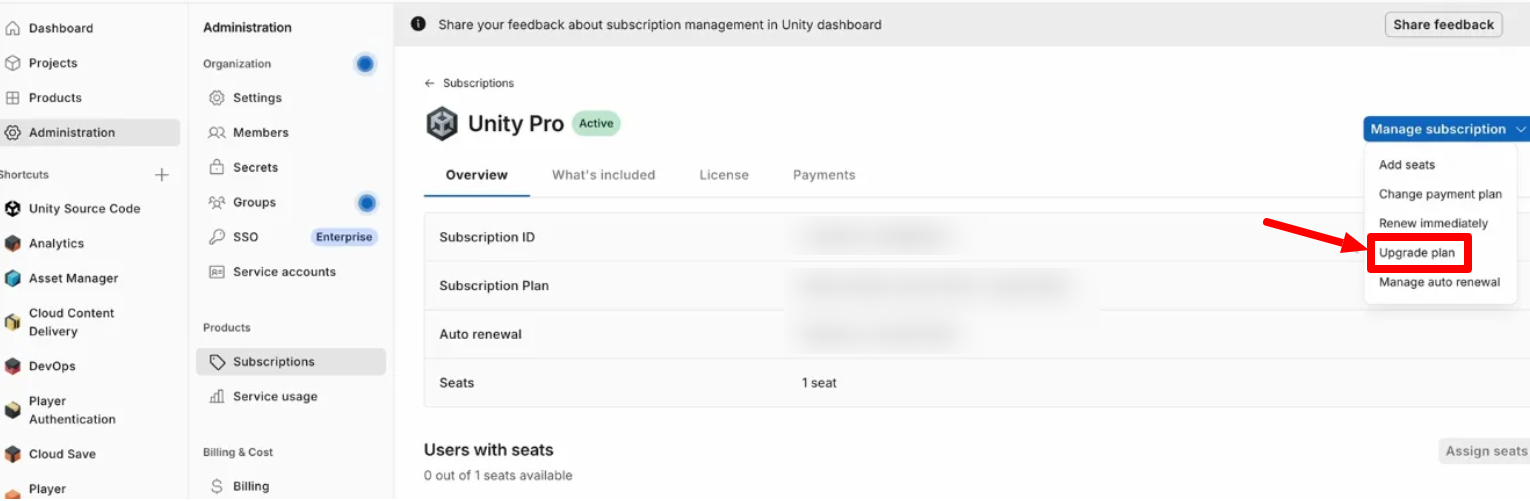The height and width of the screenshot is (501, 1530).
Task: Click the Products grid icon
Action: click(13, 98)
